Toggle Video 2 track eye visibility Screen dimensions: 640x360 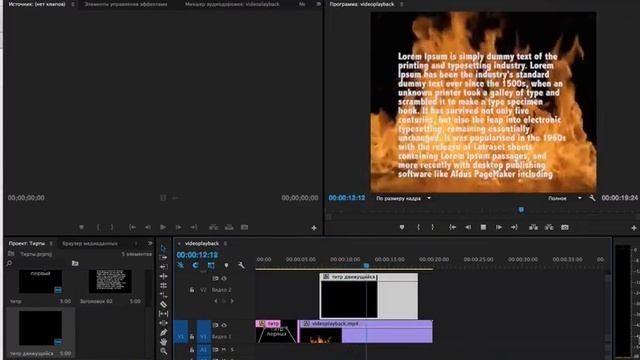(224, 278)
